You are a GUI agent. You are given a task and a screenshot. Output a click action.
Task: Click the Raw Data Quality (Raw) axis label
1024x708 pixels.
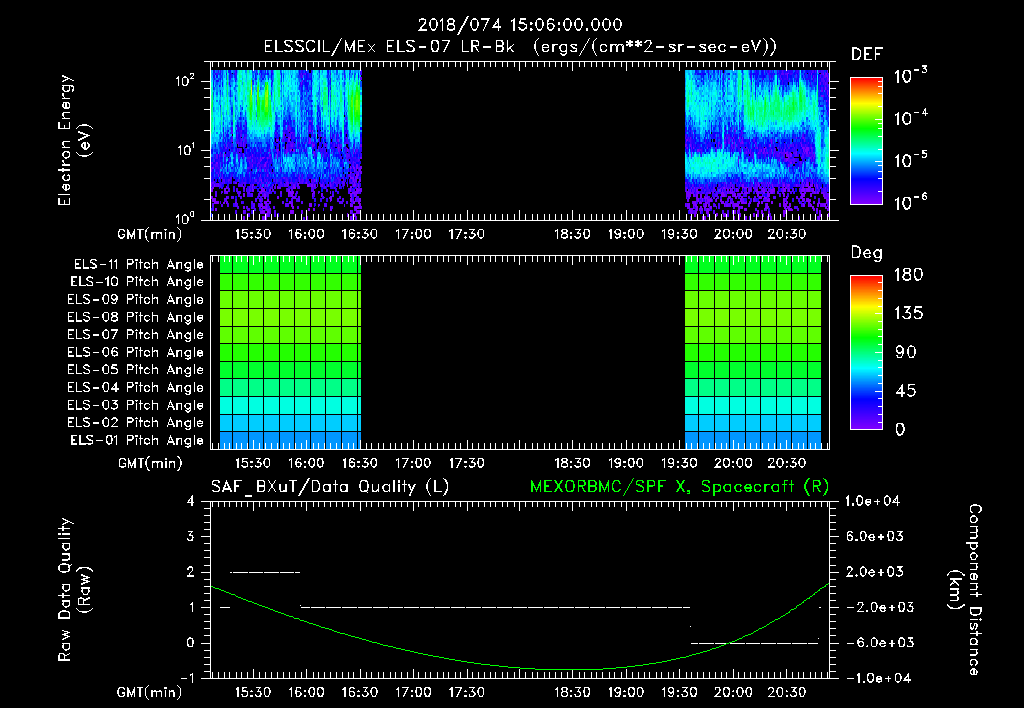point(74,589)
